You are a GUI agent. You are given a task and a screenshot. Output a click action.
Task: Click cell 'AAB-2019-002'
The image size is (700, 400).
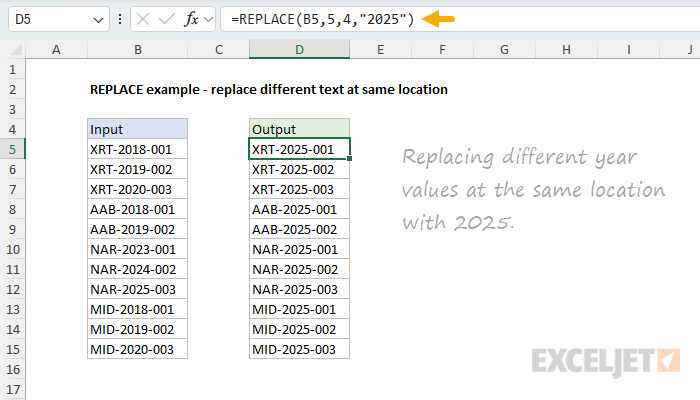point(138,229)
